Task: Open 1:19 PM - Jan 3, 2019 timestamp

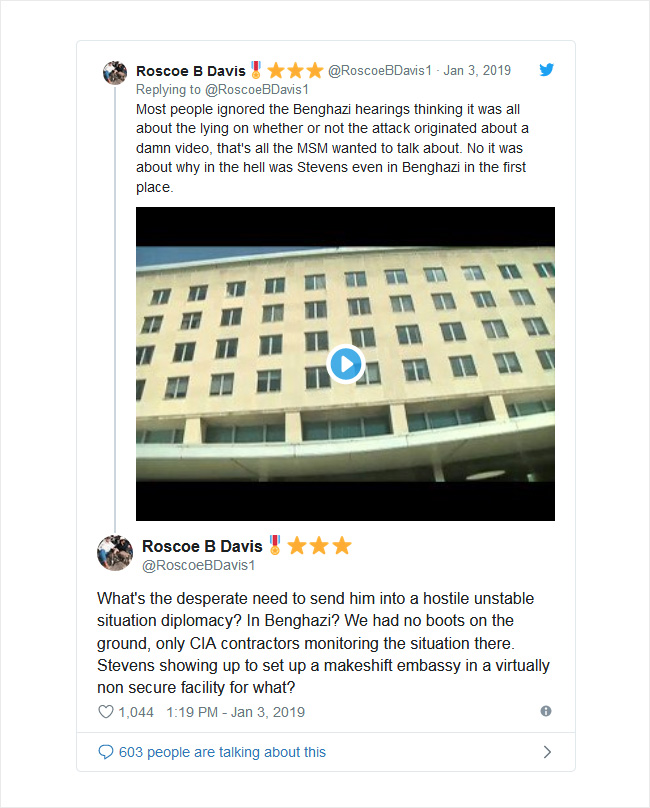Action: (x=236, y=712)
